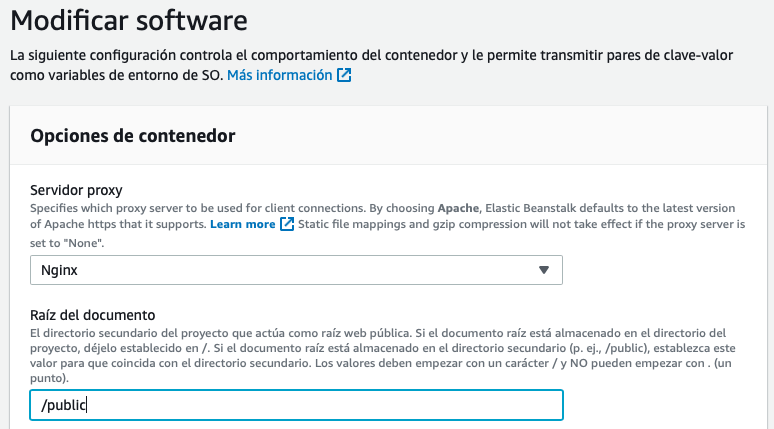Screen dimensions: 774x429
Task: Click the document root help paragraph
Action: [x=383, y=355]
